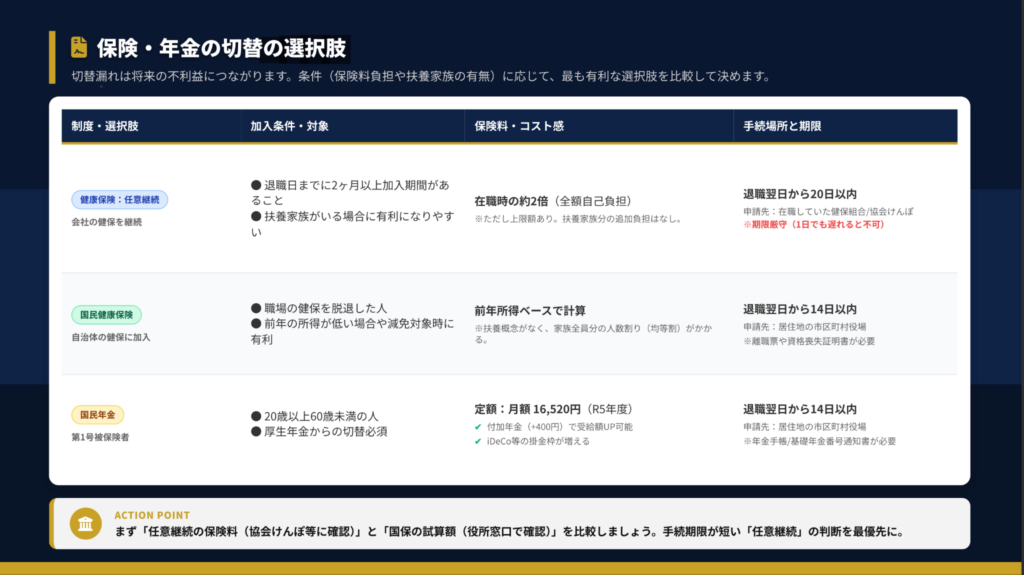Click the 会社の健保を継続 subtitle
The height and width of the screenshot is (575, 1024).
coord(107,222)
